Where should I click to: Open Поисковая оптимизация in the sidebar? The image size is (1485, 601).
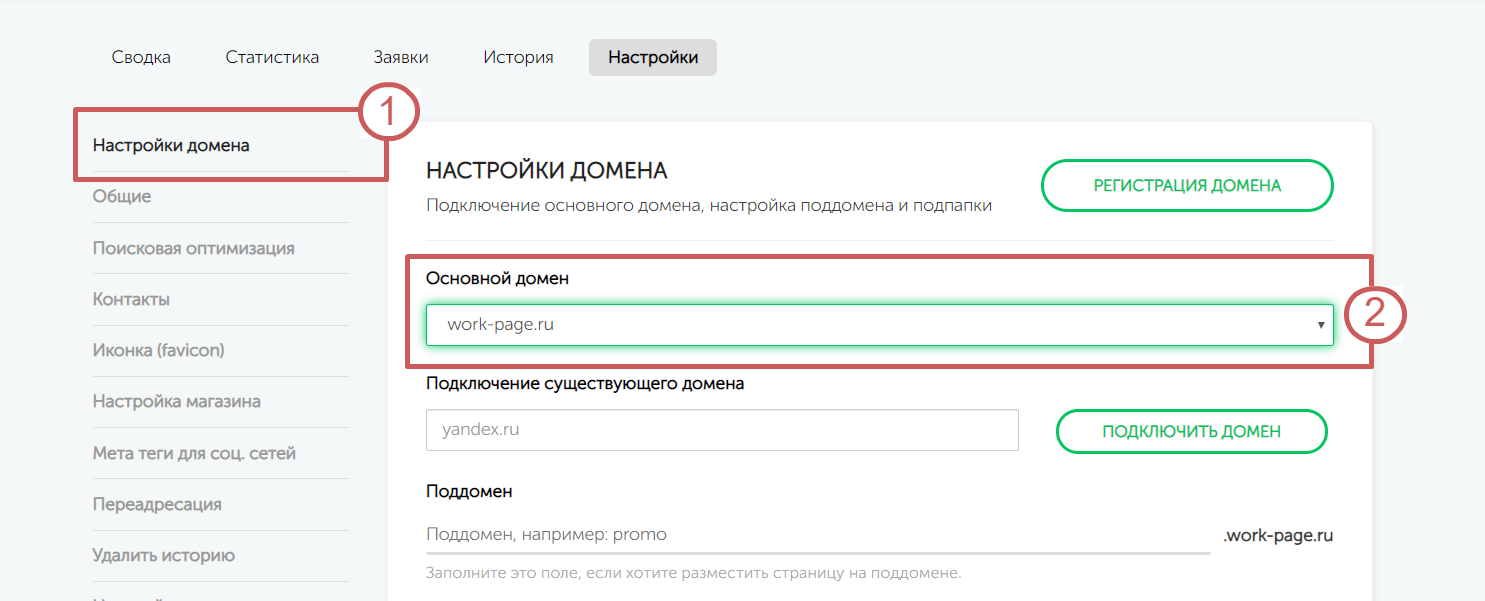point(193,248)
